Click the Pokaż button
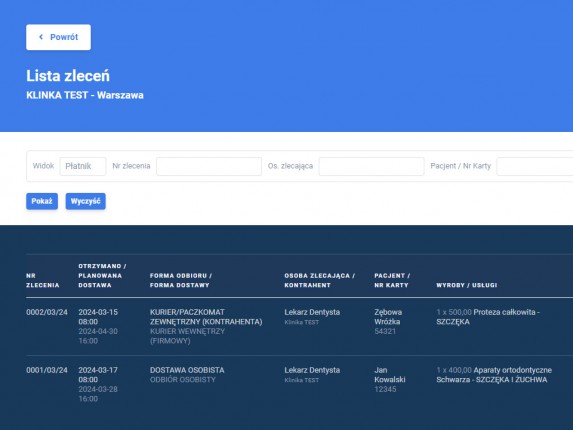 tap(42, 201)
